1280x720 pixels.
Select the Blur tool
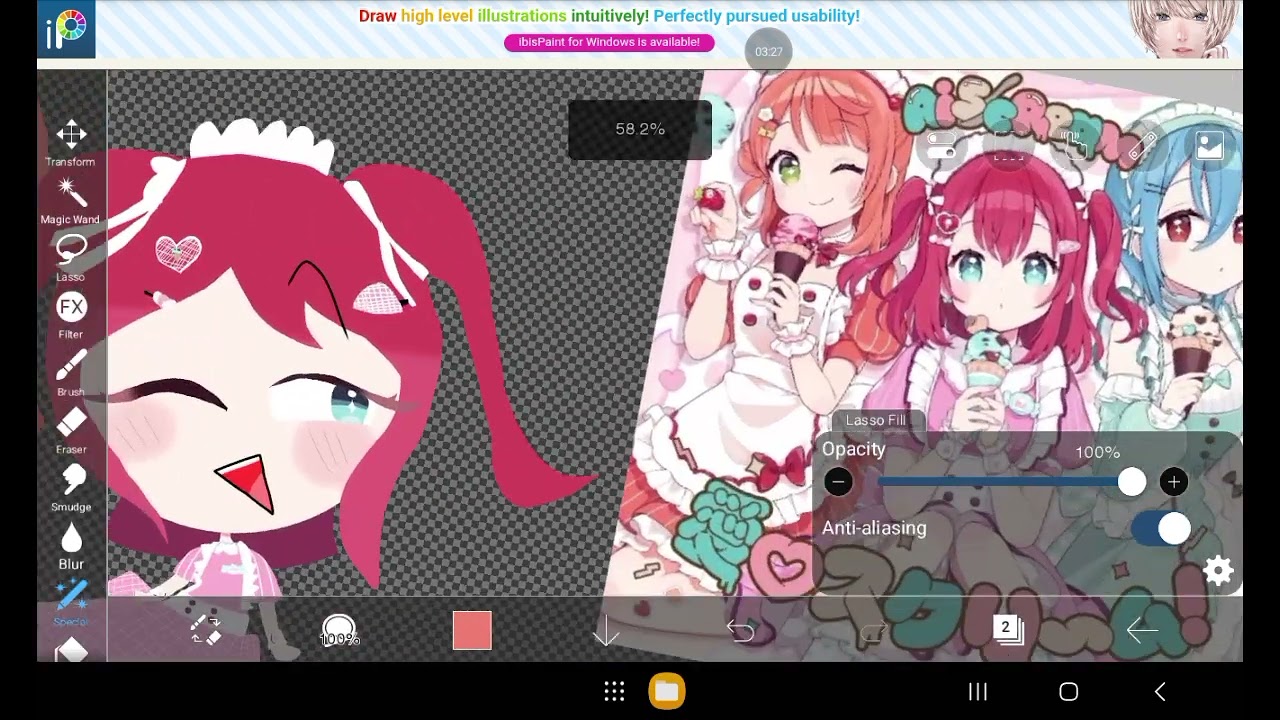point(71,545)
